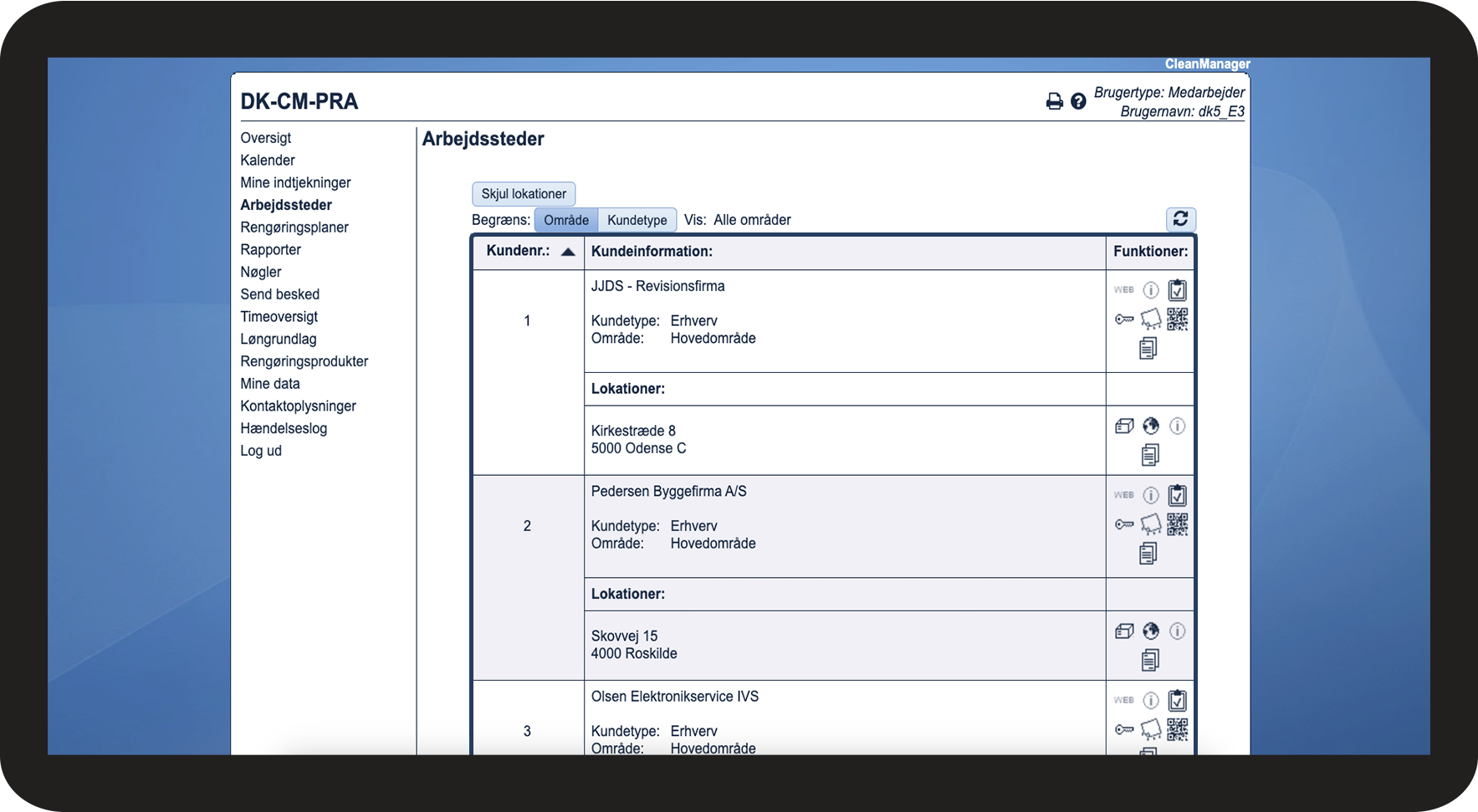Open Alle områder filter selection
Viewport: 1478px width, 812px height.
click(x=752, y=220)
